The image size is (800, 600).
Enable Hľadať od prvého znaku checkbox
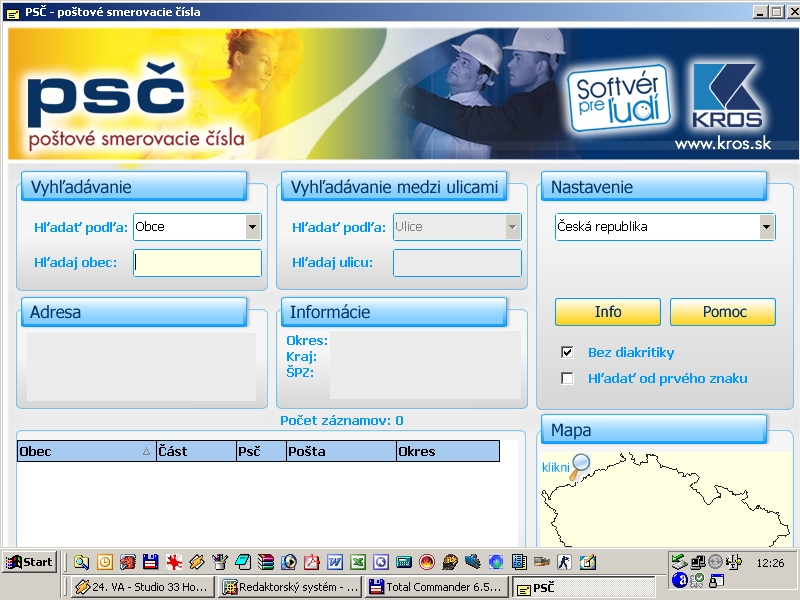tap(567, 379)
